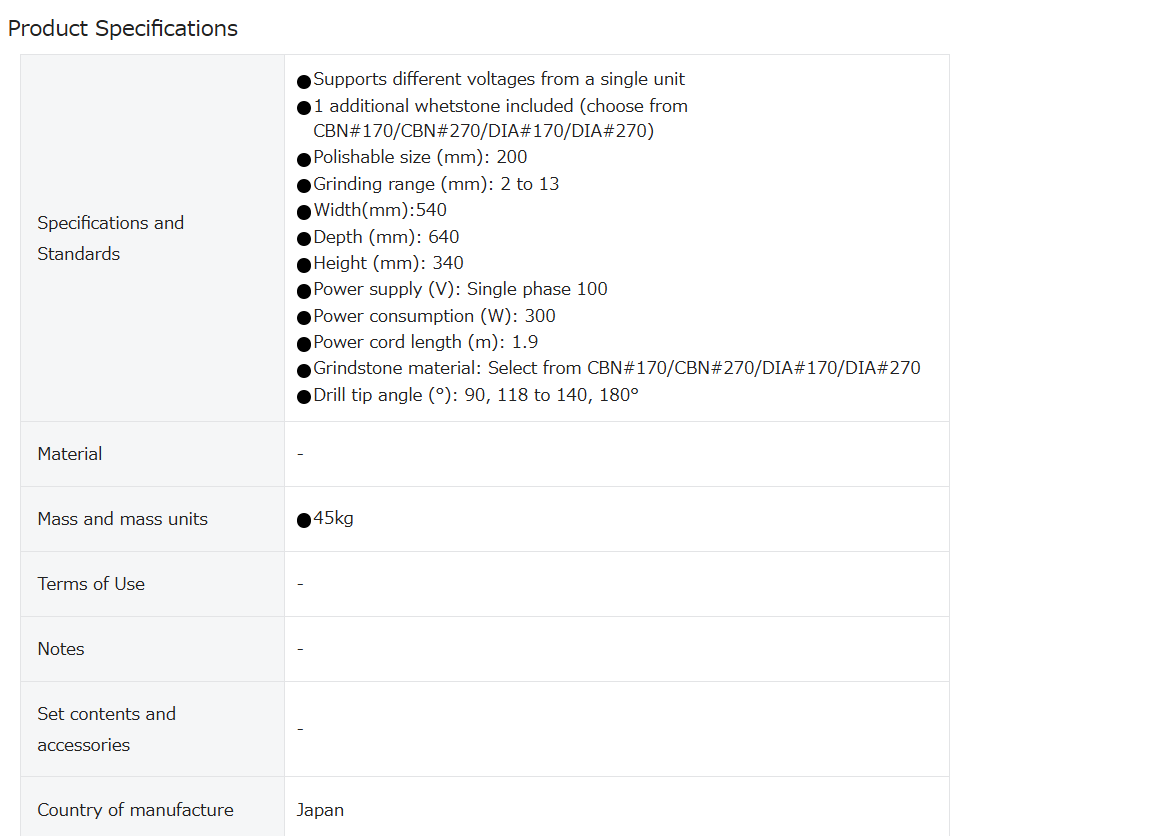Click the Product Specifications heading
The height and width of the screenshot is (836, 1152).
pyautogui.click(x=123, y=29)
